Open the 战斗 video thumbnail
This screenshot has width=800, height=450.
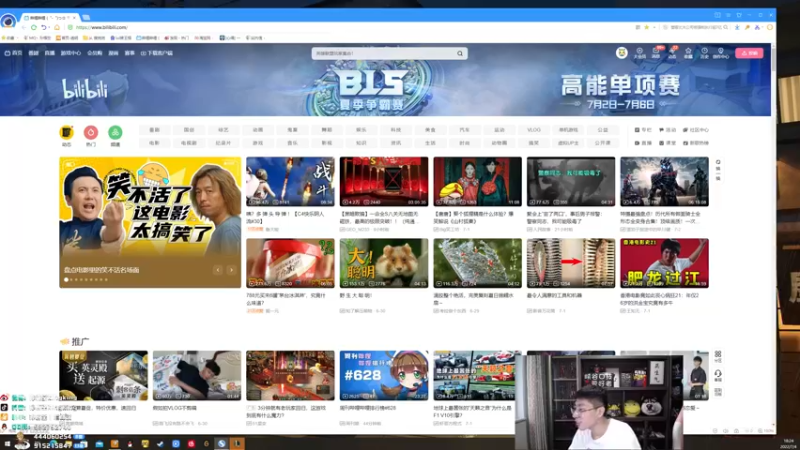pos(290,182)
